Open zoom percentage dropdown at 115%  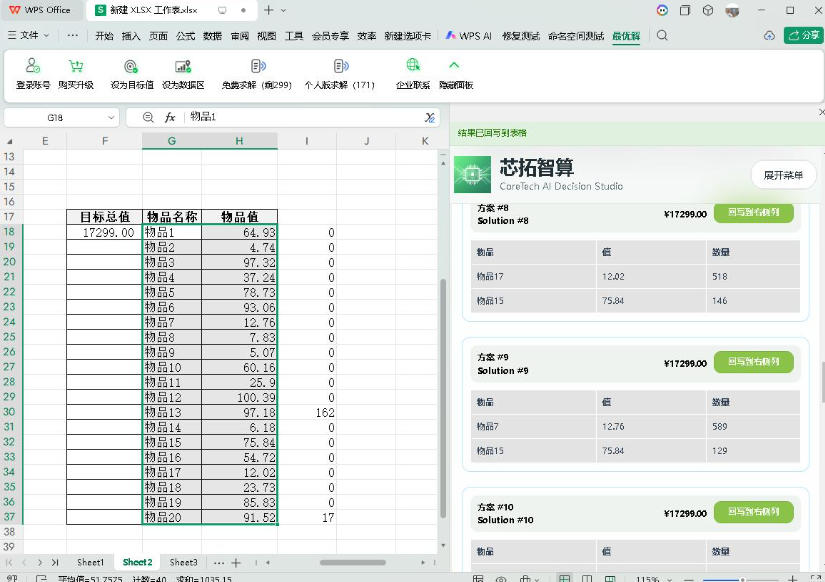coord(669,579)
